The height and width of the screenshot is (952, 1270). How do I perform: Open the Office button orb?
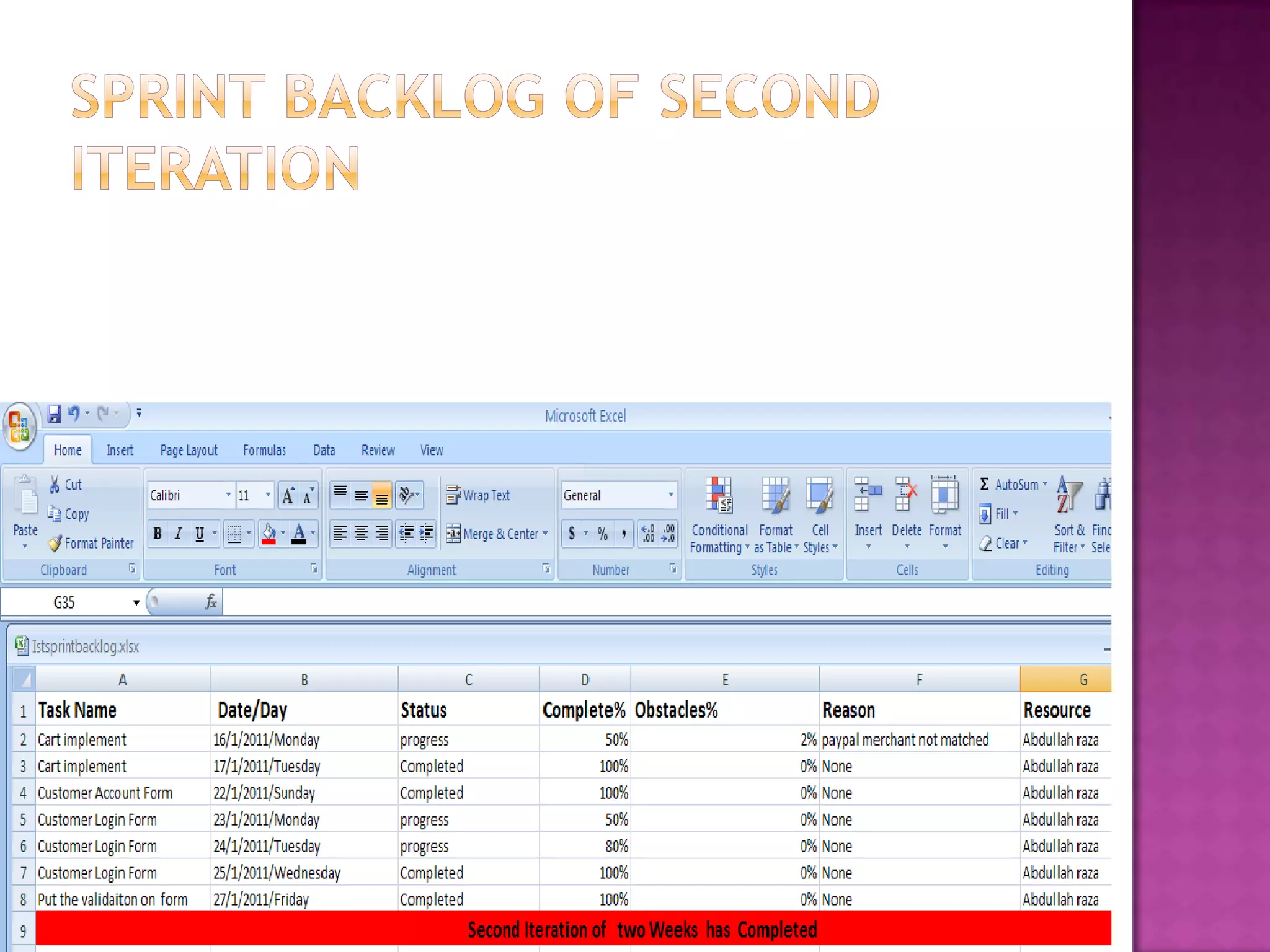click(19, 426)
